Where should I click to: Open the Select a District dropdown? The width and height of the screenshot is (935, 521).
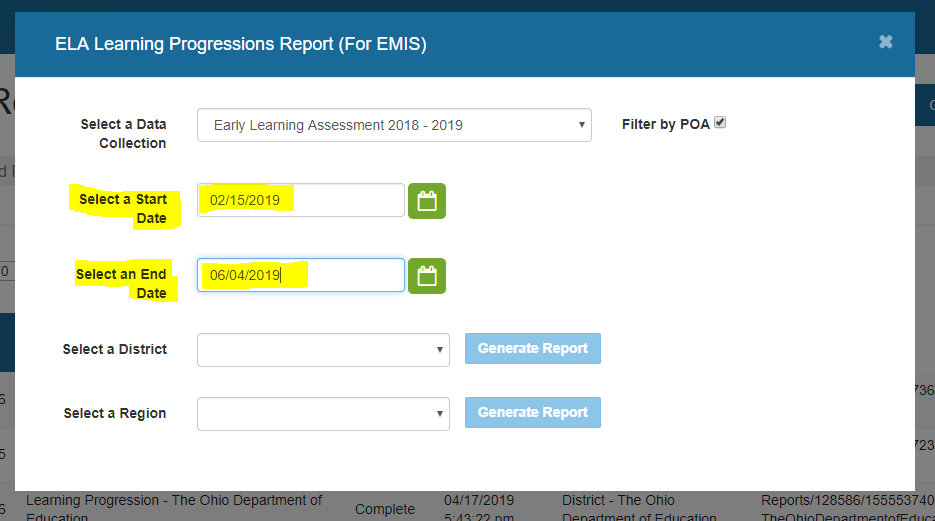(x=323, y=350)
